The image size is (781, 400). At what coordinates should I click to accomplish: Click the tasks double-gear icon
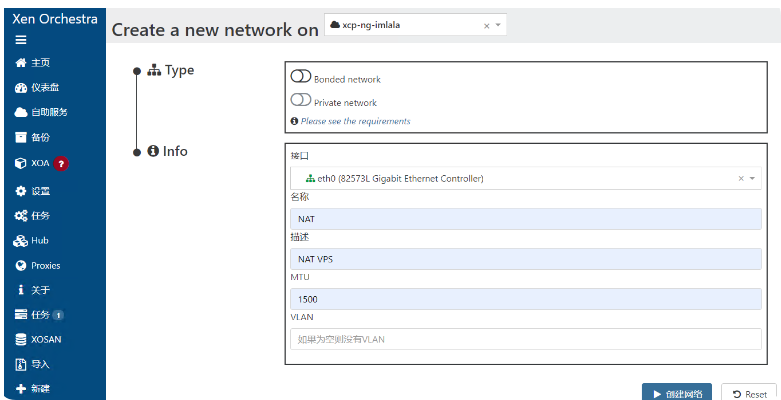click(21, 216)
